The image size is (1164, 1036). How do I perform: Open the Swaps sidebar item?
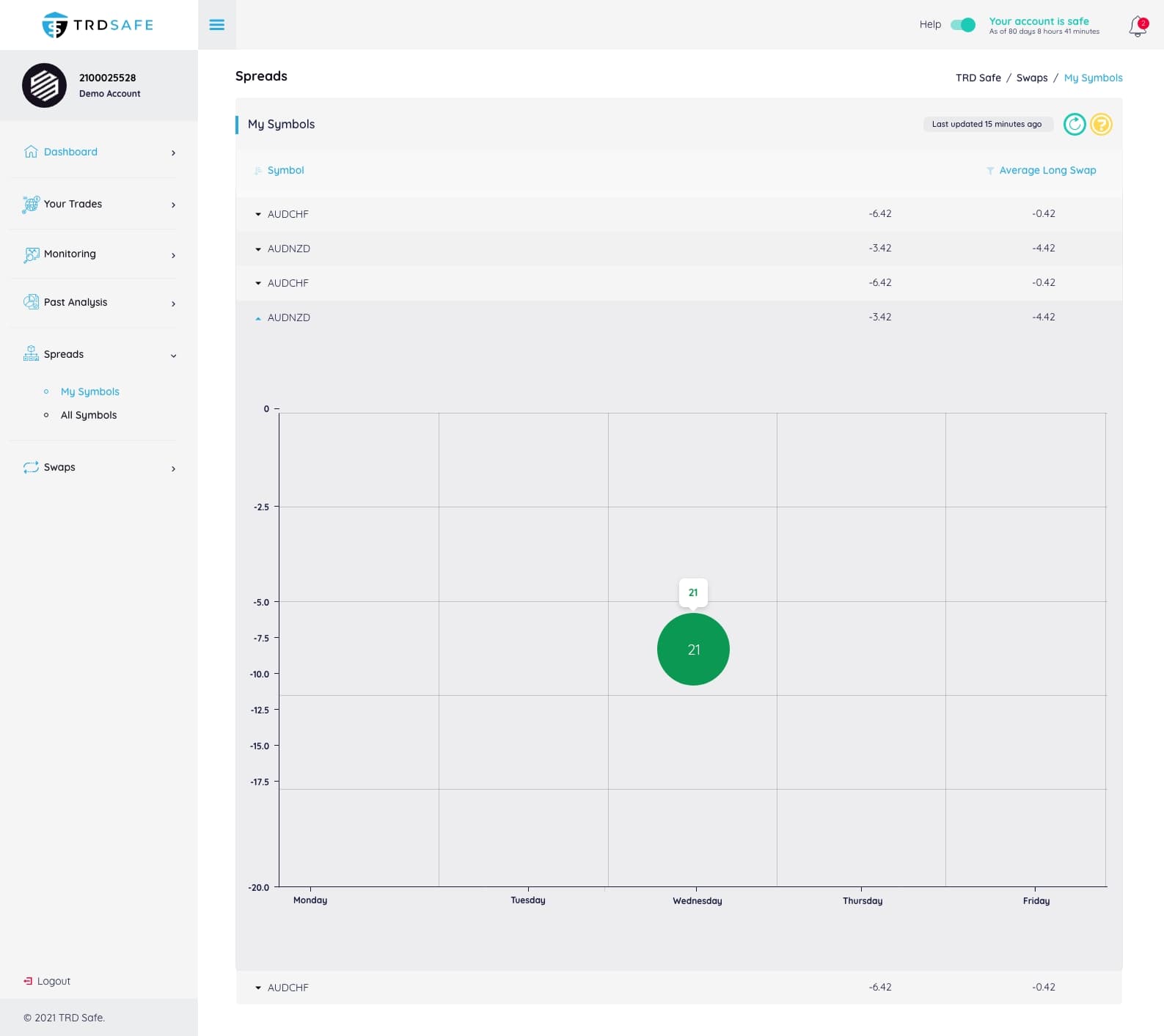pos(59,467)
